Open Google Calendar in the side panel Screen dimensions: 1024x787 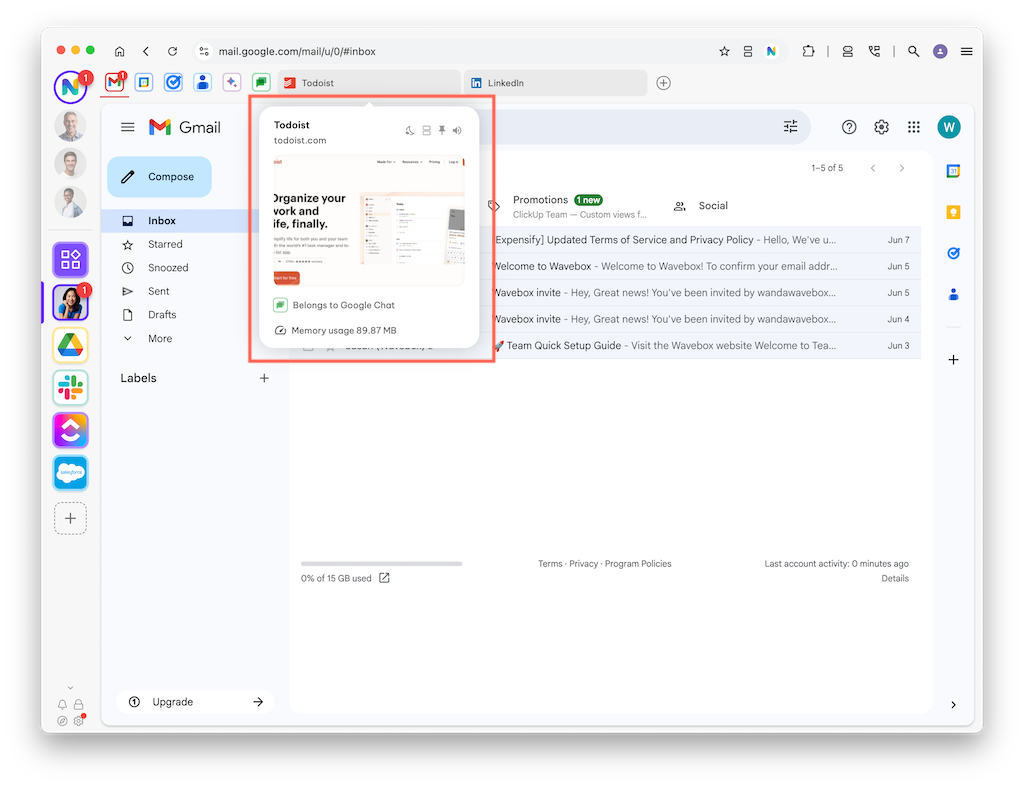pyautogui.click(x=953, y=171)
